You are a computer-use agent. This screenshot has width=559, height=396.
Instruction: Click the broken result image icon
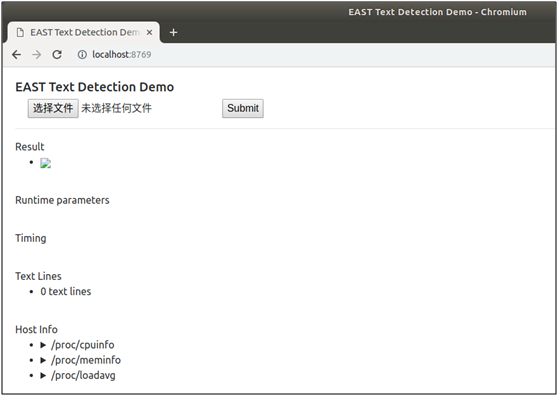coord(46,163)
